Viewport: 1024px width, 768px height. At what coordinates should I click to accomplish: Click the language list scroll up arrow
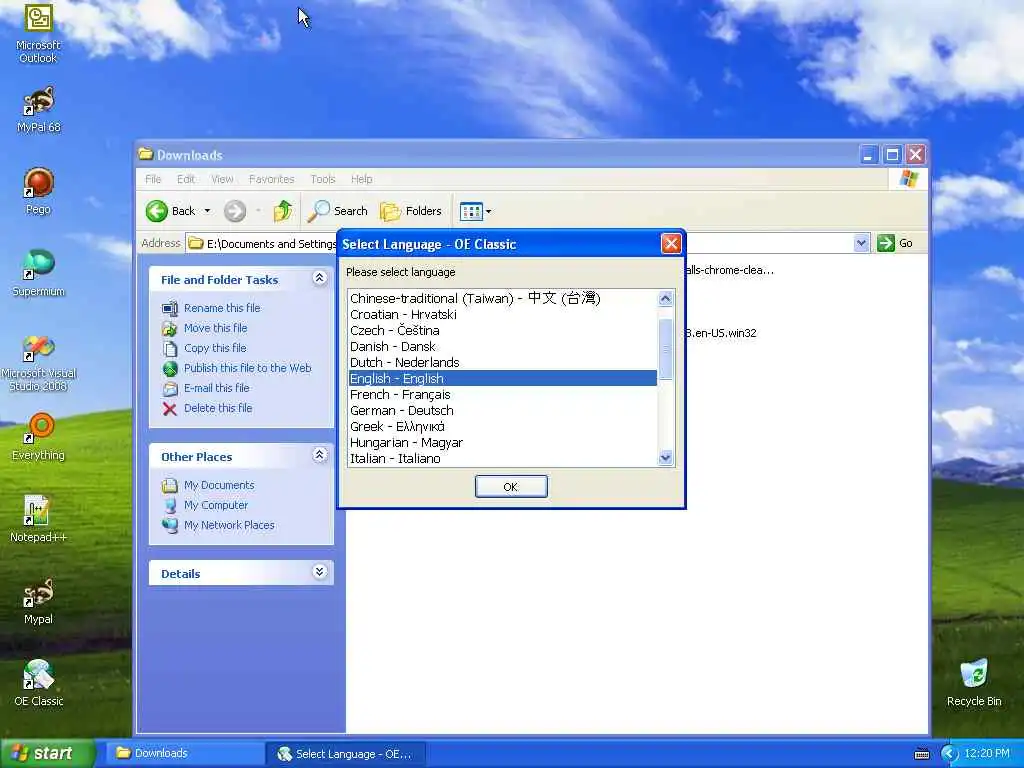665,298
